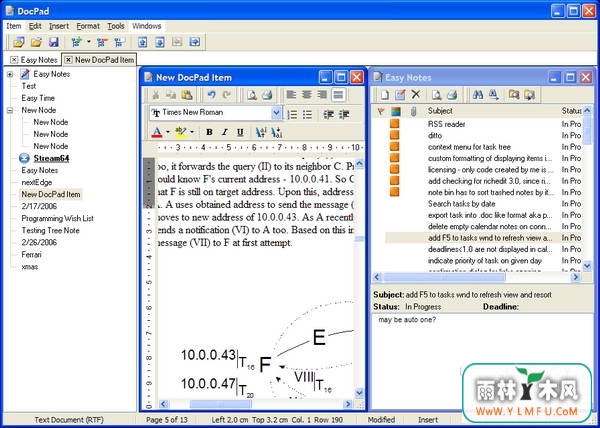Click the increase font size icon

point(261,132)
